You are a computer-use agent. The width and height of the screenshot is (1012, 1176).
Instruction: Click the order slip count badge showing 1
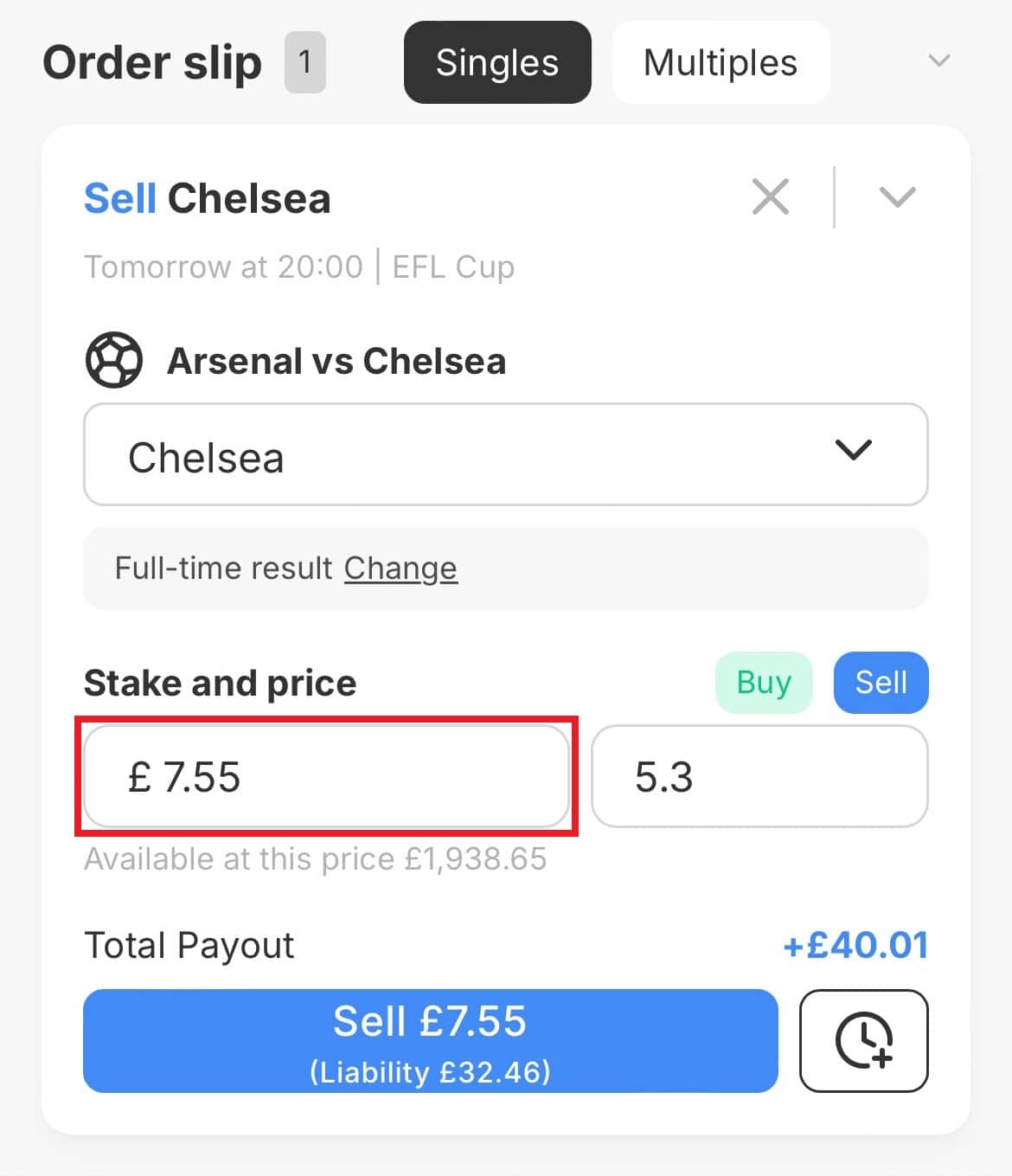[304, 62]
